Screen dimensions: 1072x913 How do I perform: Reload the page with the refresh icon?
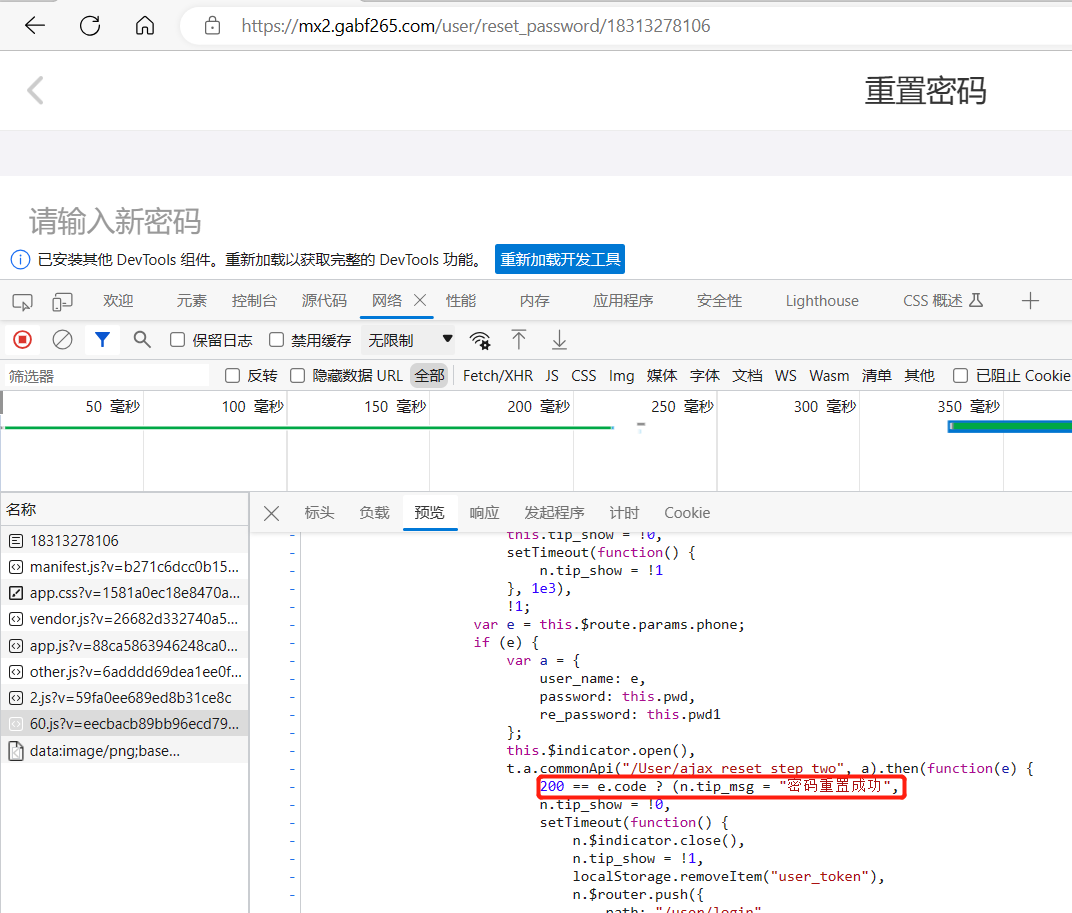(x=90, y=26)
